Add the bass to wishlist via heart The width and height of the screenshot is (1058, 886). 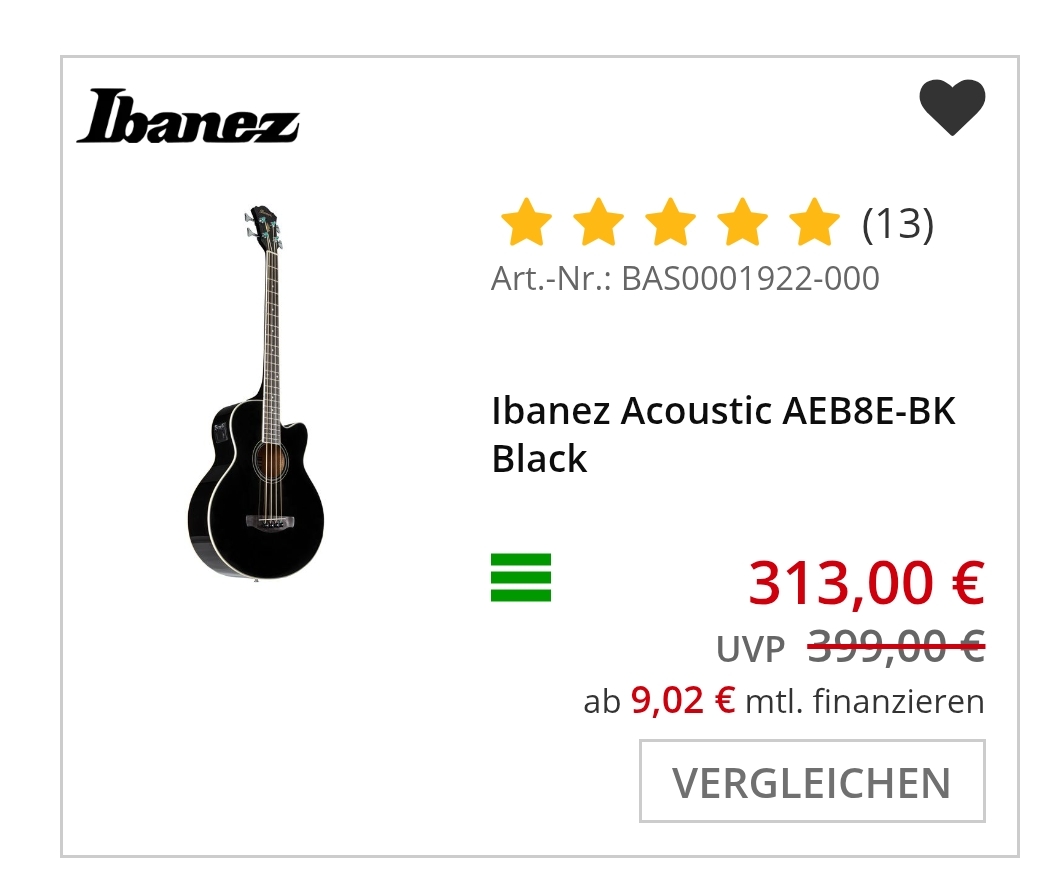click(952, 107)
